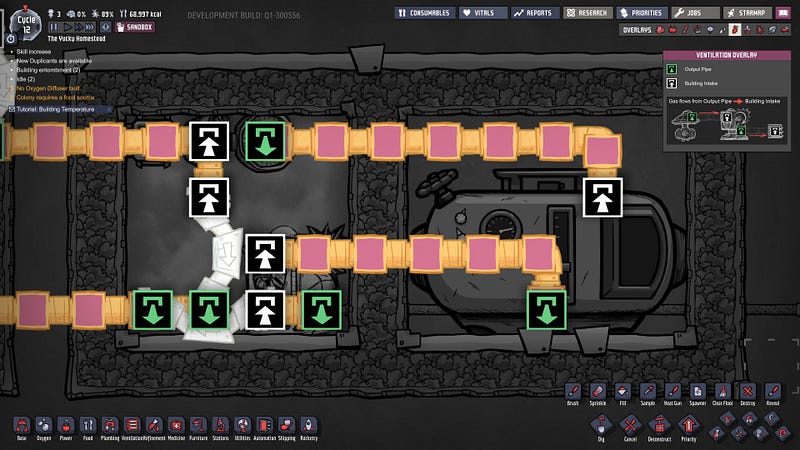This screenshot has height=450, width=800.
Task: Select the Priority tool
Action: tap(688, 425)
